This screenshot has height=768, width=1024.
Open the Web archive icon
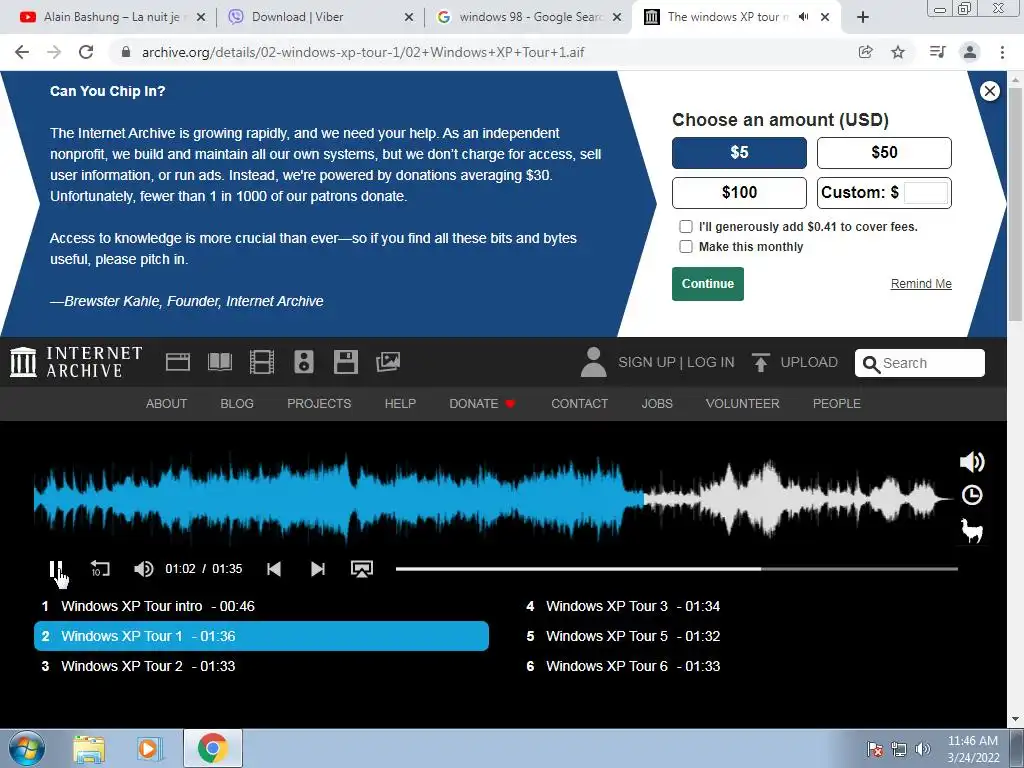coord(178,362)
